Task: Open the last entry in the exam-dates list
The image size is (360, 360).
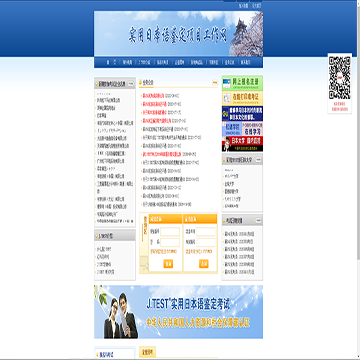Action: coord(239,272)
